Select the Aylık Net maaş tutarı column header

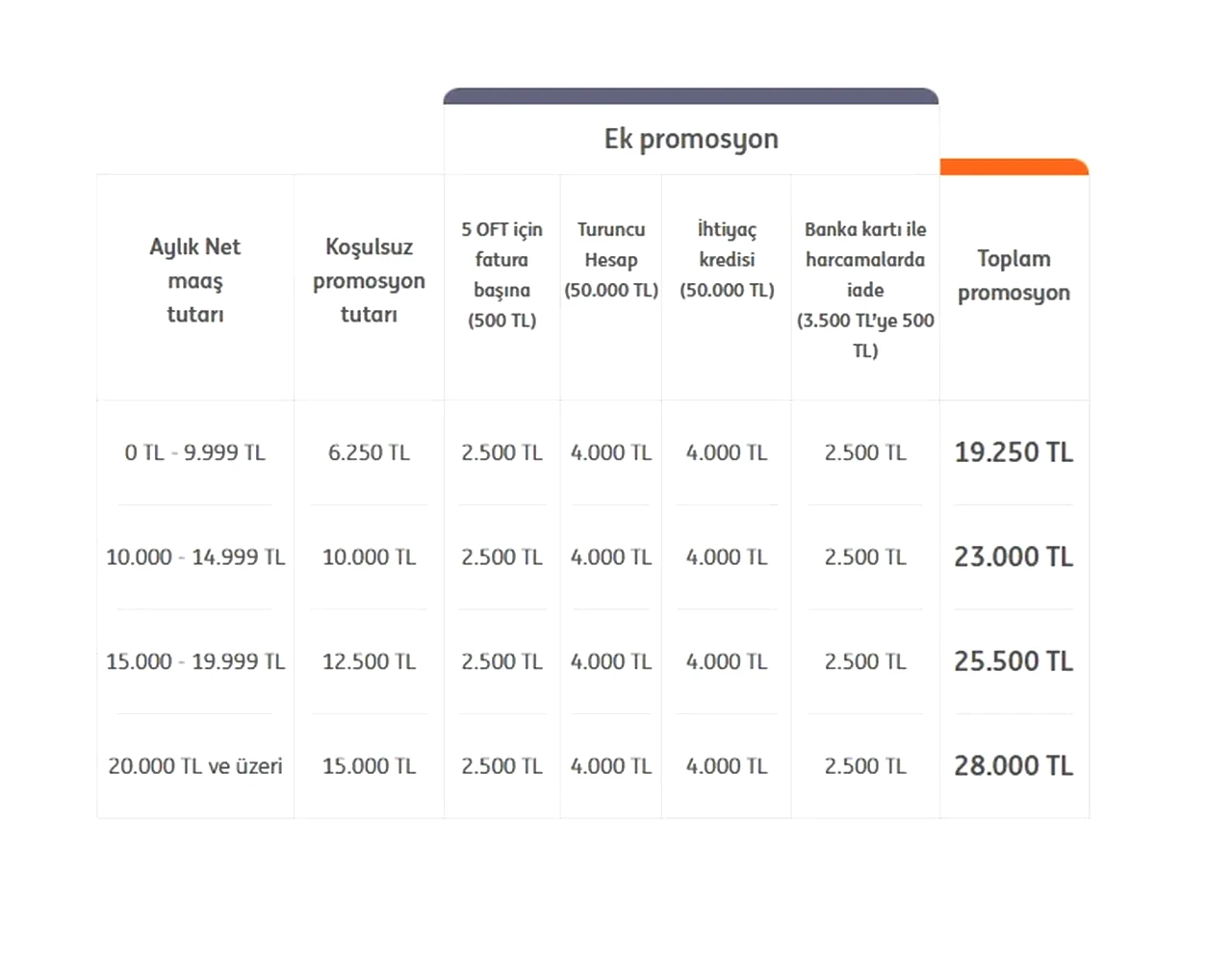point(195,280)
